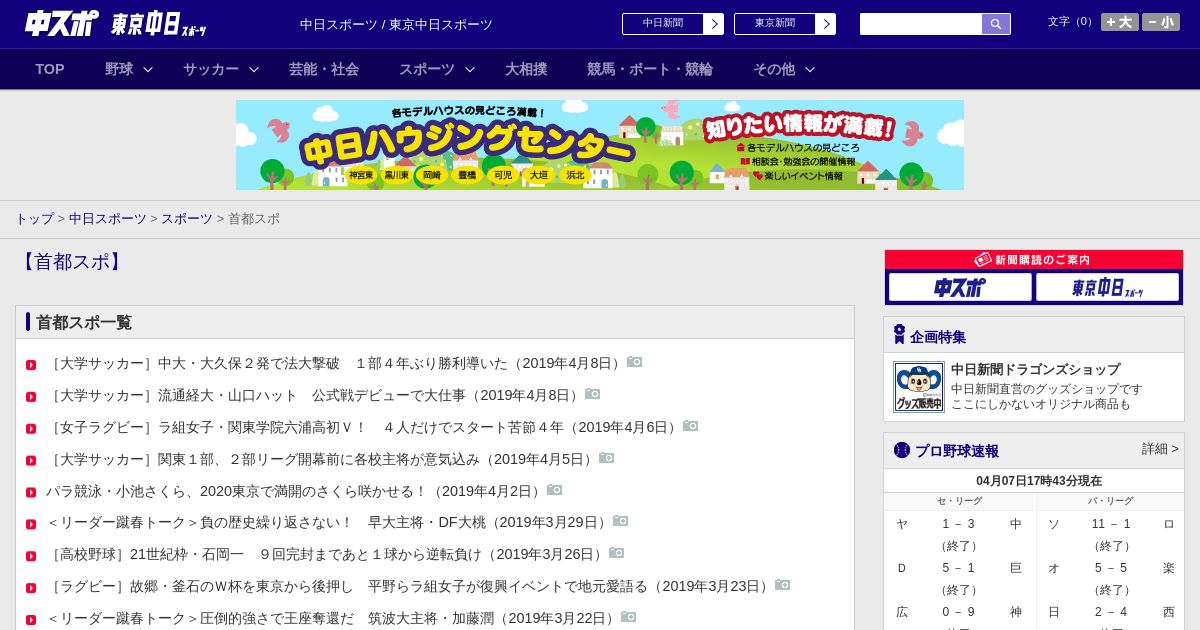Image resolution: width=1200 pixels, height=630 pixels.
Task: Expand the スポーツ menu dropdown
Action: (x=470, y=69)
